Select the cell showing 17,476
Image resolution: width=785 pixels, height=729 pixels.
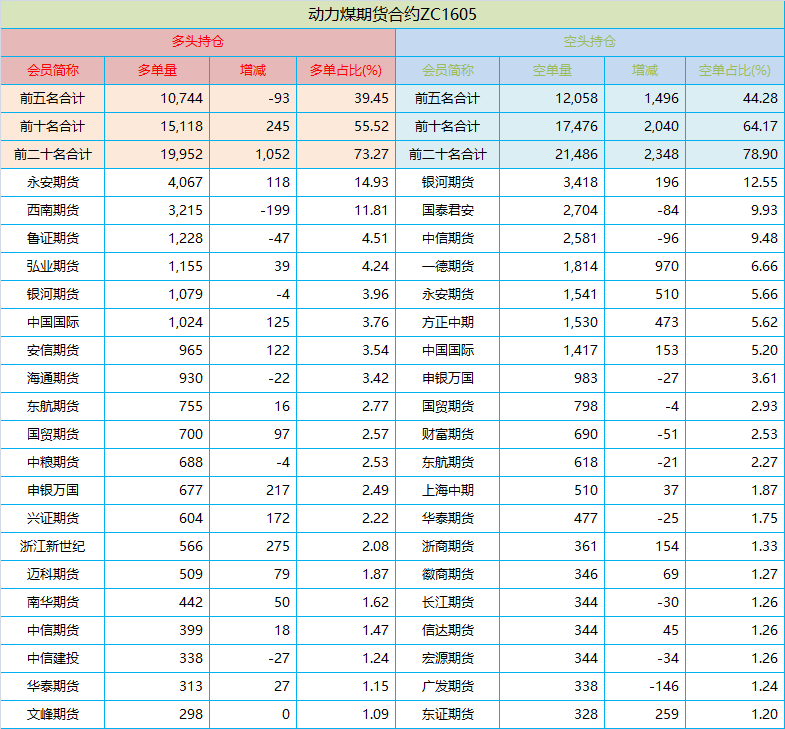click(576, 126)
